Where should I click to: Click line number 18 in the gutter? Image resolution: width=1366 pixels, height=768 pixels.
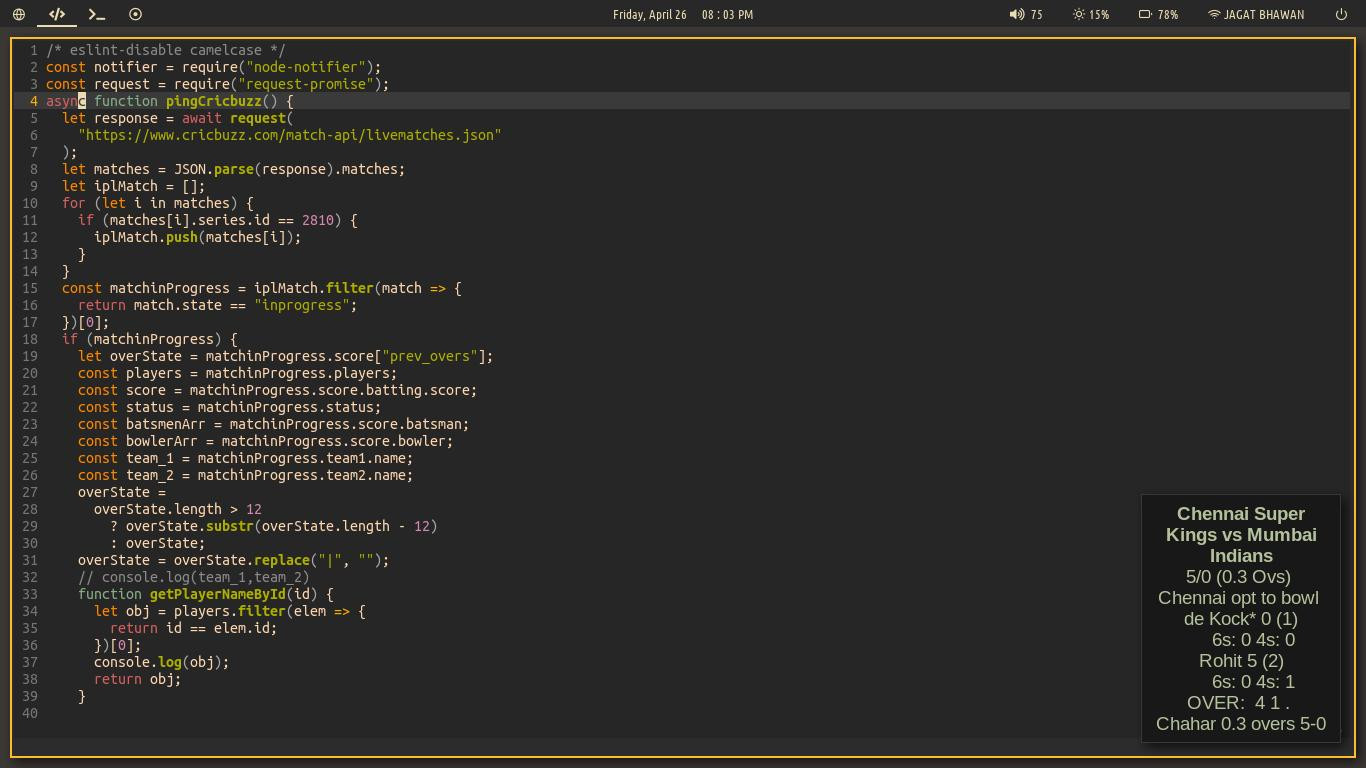[x=30, y=339]
